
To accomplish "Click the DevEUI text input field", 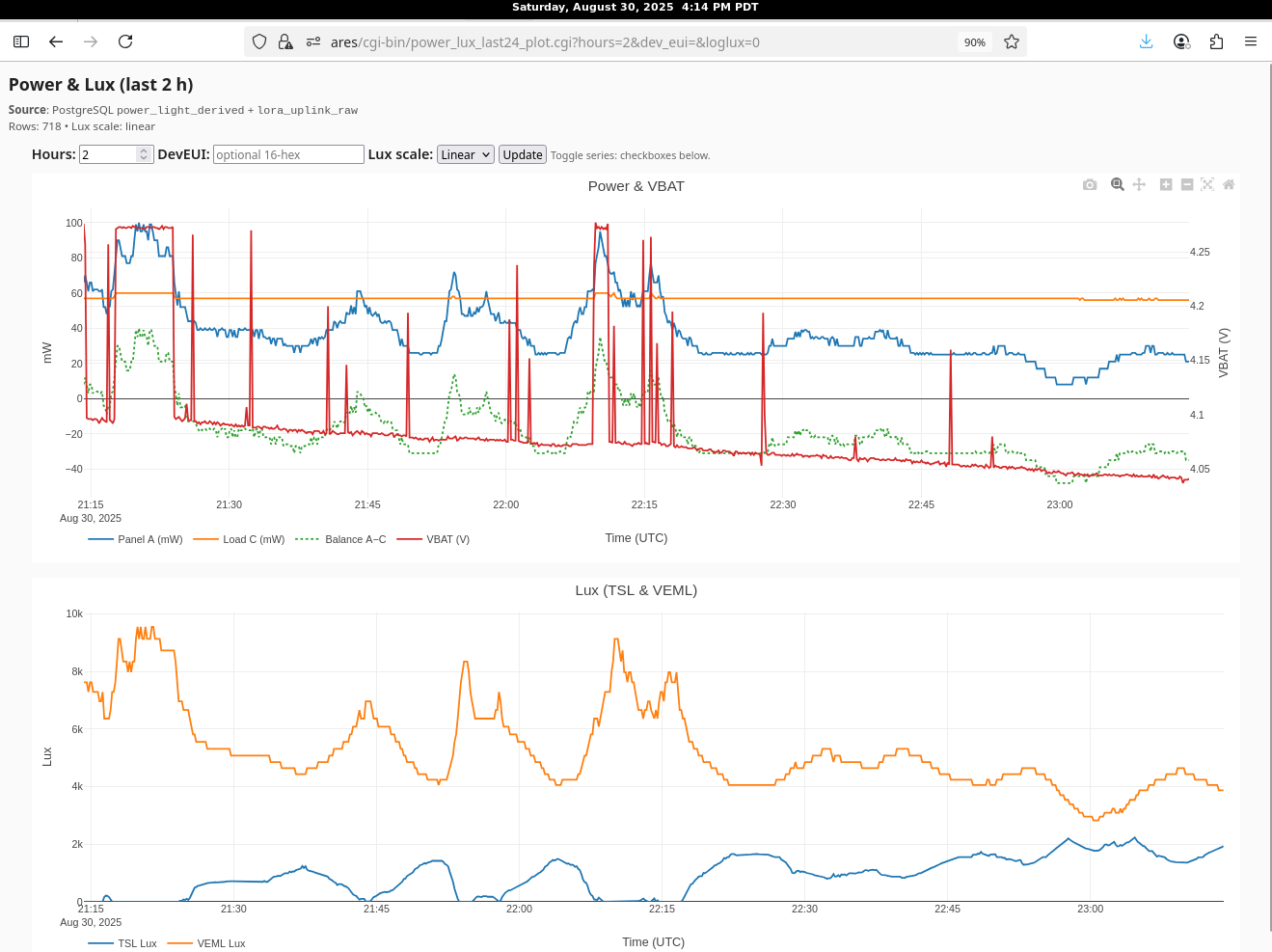I will tap(288, 154).
